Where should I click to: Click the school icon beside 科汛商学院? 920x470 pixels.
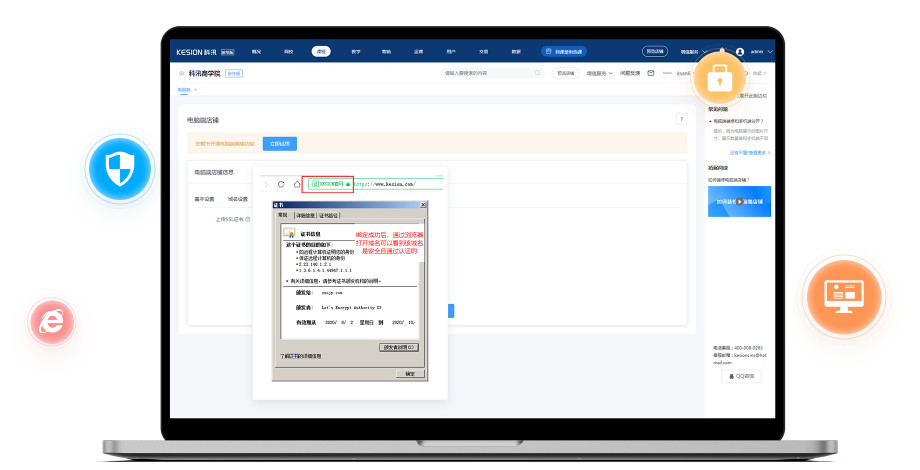(181, 73)
